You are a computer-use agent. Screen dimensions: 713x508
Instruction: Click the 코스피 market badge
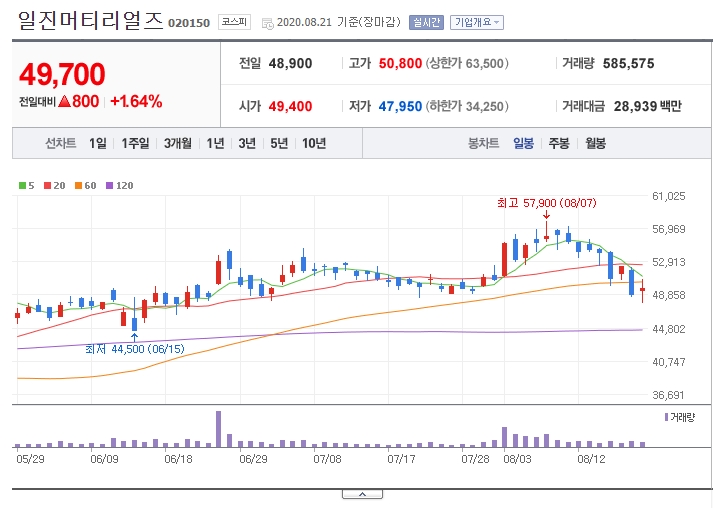(x=234, y=22)
